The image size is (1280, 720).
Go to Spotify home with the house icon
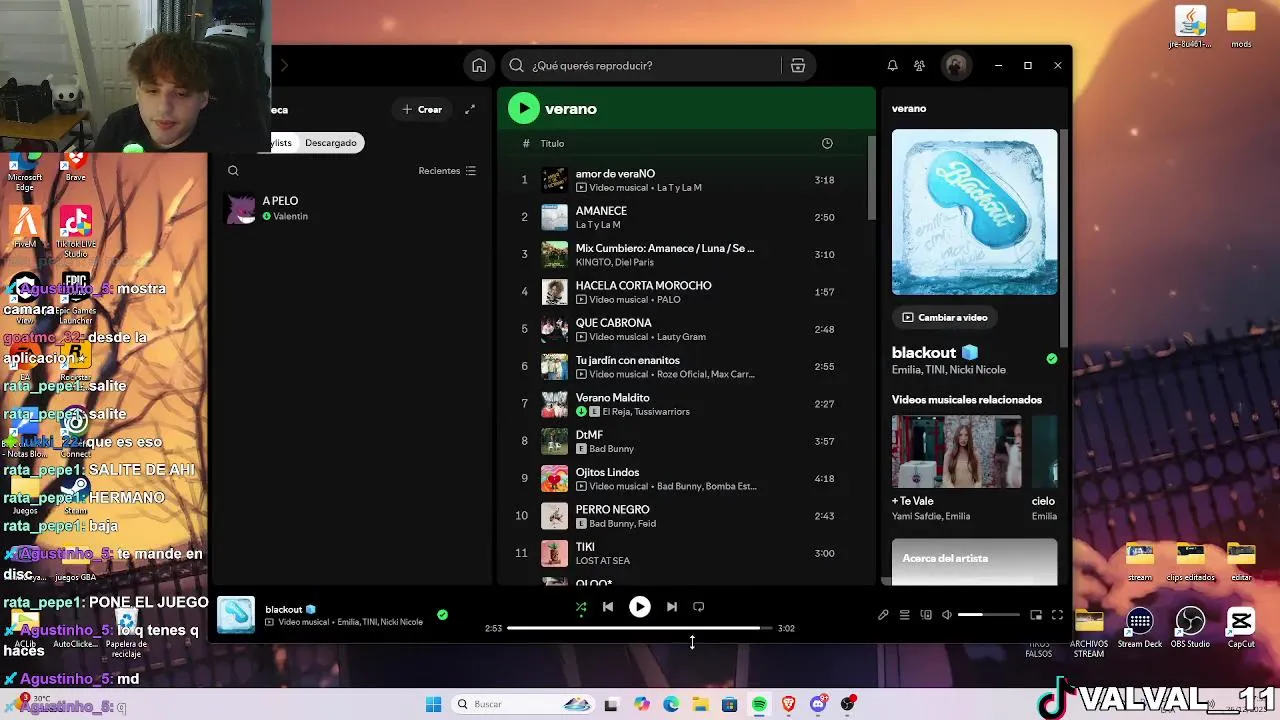click(479, 65)
